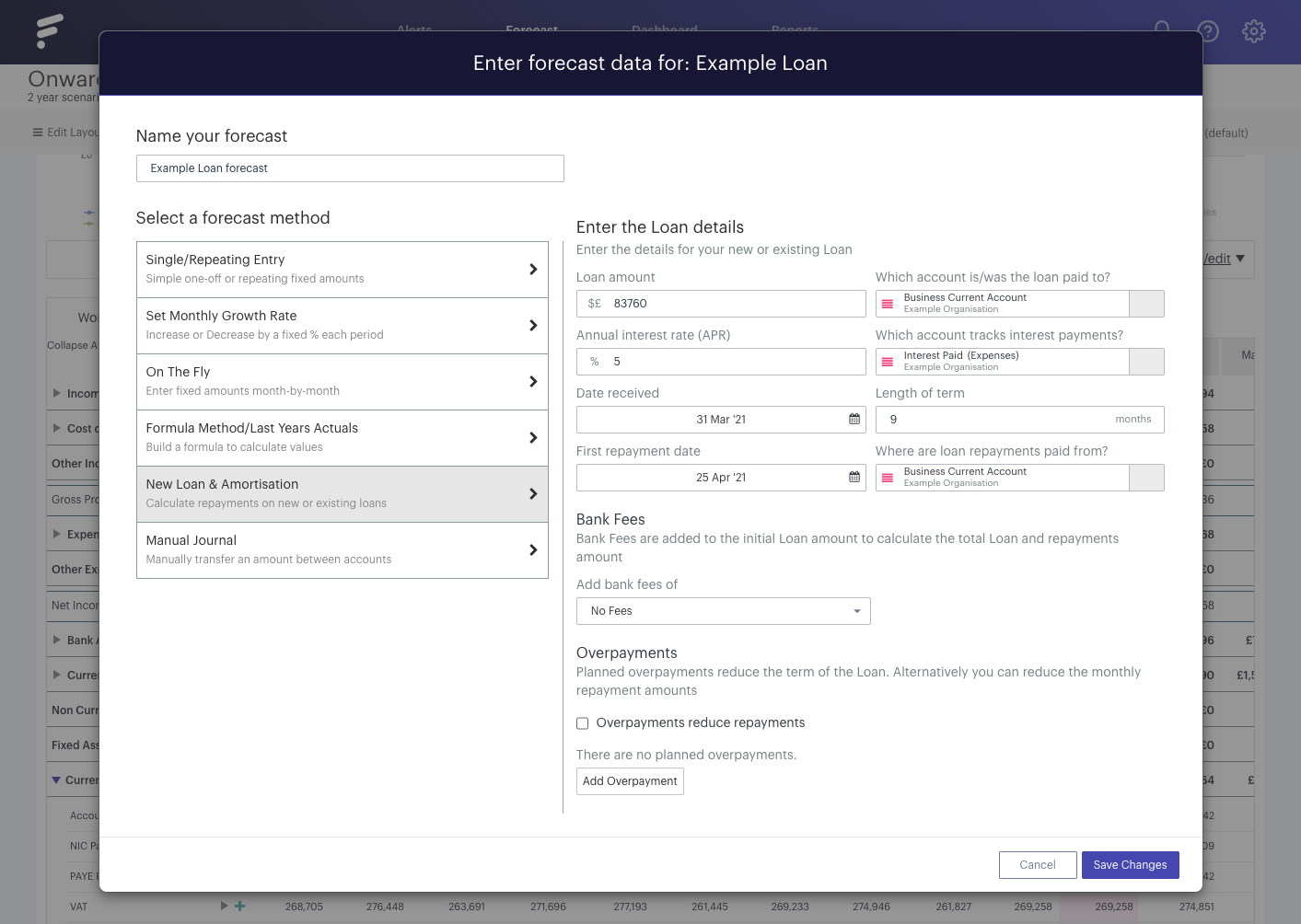Image resolution: width=1301 pixels, height=924 pixels.
Task: Click the pink icon in repayments account
Action: tap(888, 478)
